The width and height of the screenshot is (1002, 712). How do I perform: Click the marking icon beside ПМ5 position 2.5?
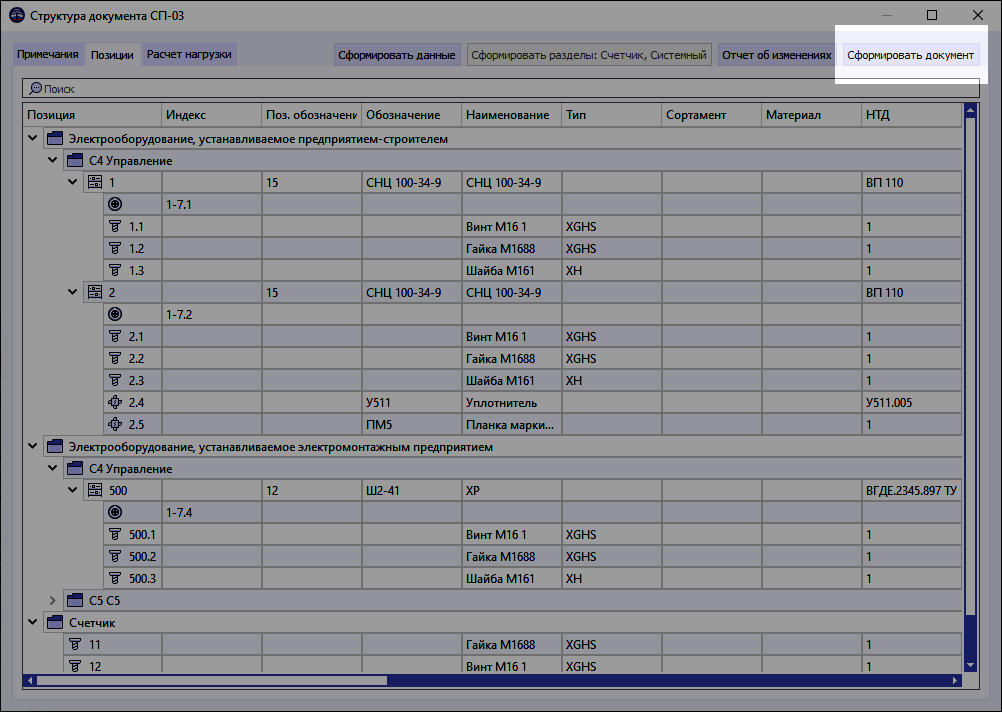114,424
